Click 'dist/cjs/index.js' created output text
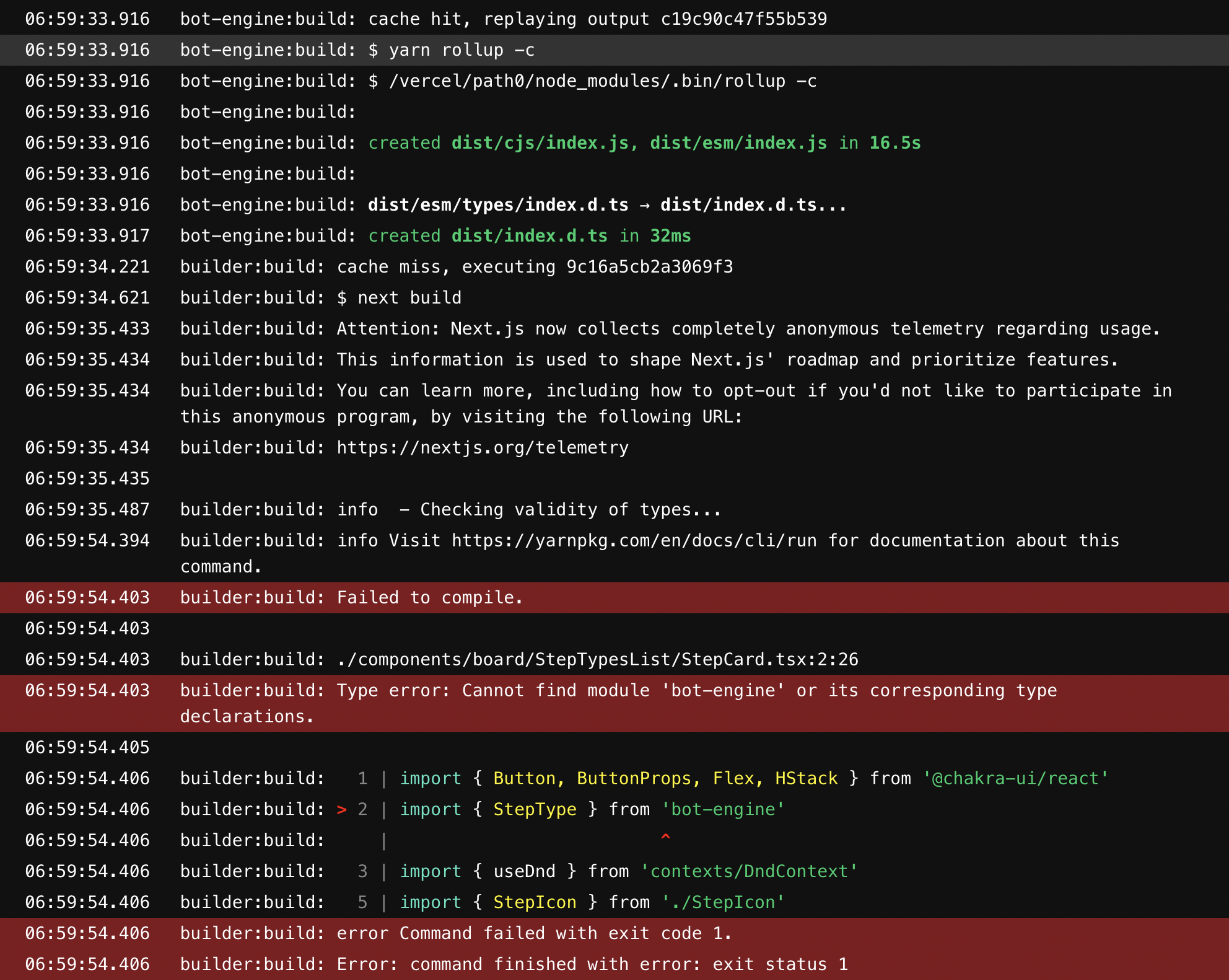Viewport: 1229px width, 980px height. point(540,143)
